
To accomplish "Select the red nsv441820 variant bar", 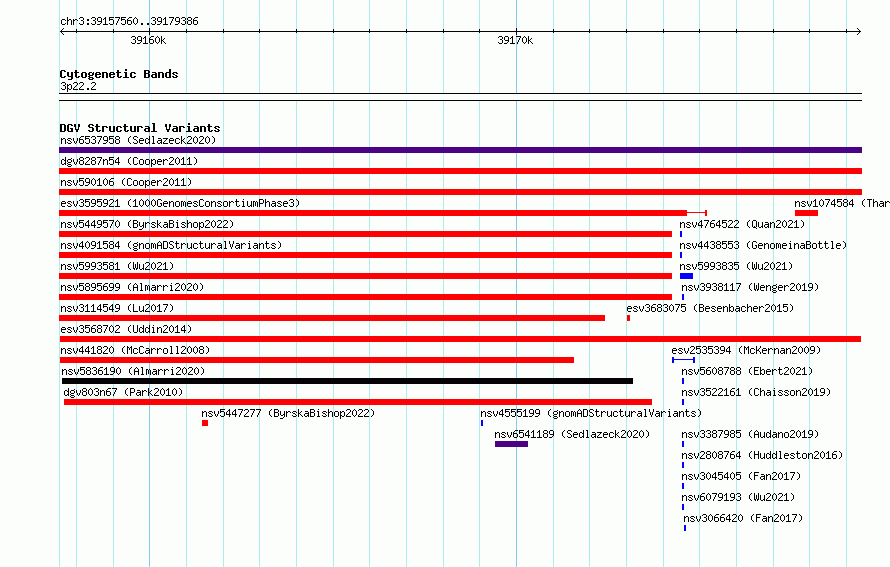I will click(317, 360).
